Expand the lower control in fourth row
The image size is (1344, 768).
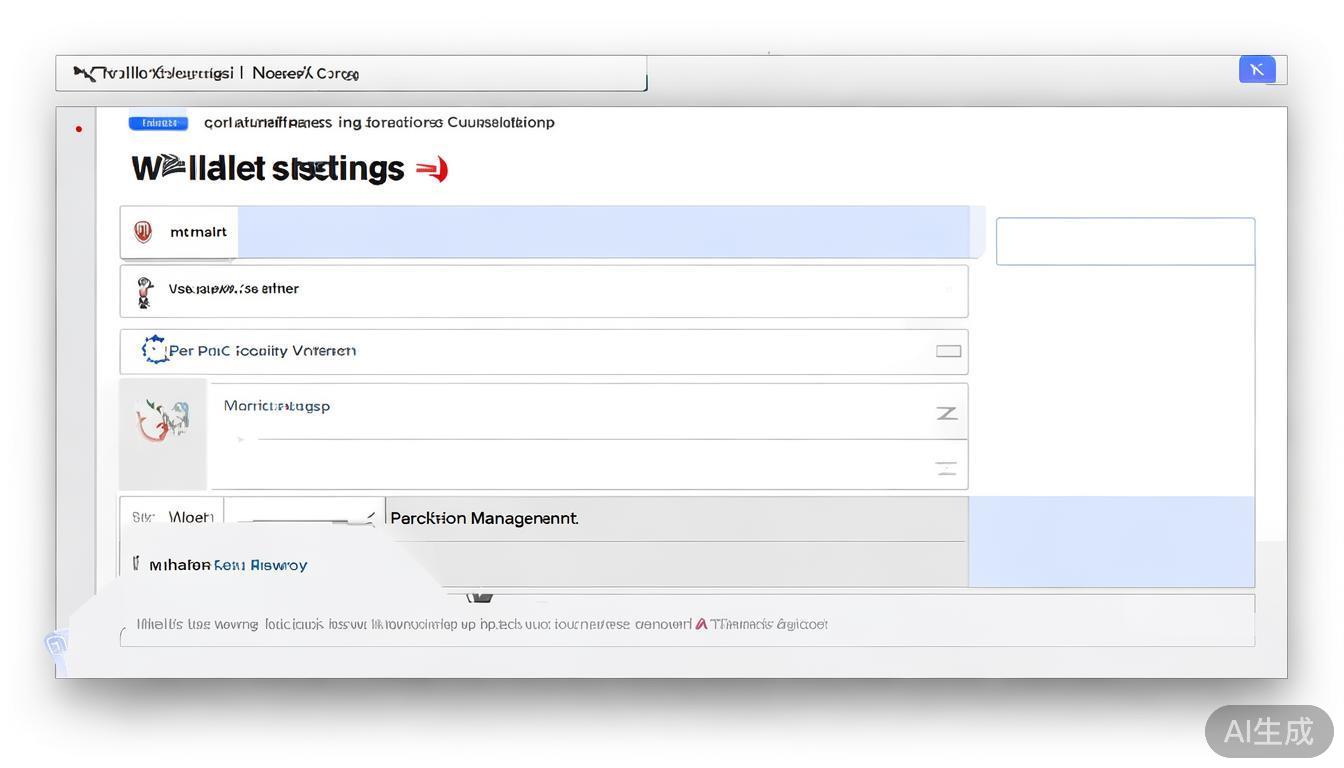pos(946,467)
